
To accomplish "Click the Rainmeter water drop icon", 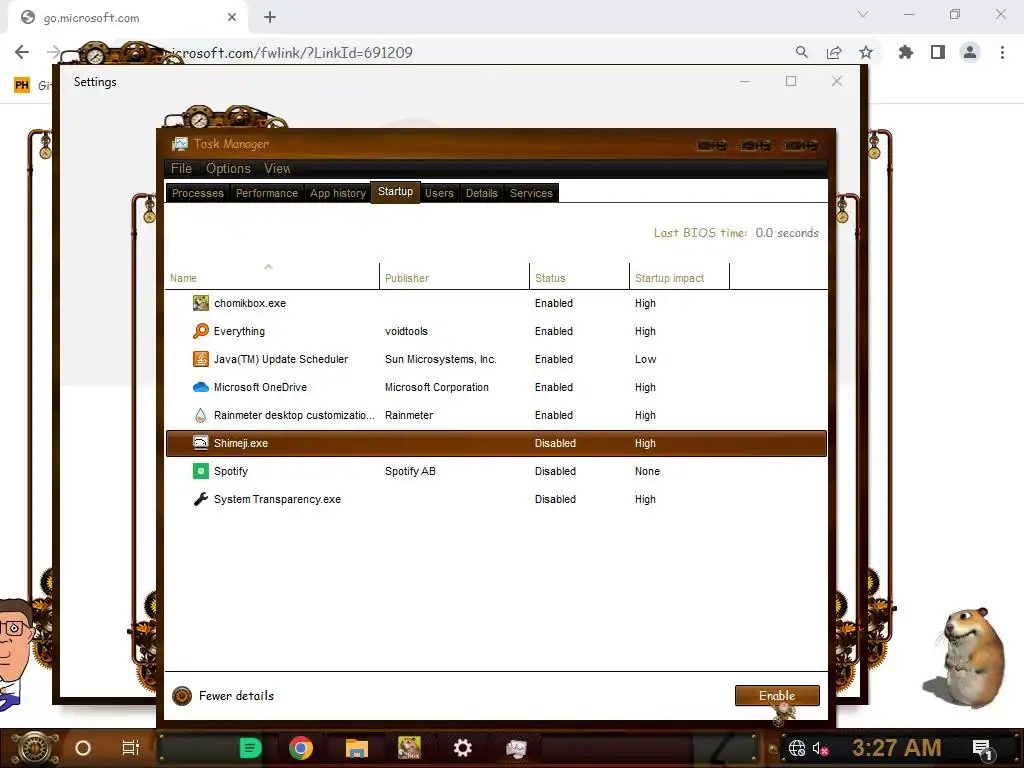I will [x=200, y=415].
